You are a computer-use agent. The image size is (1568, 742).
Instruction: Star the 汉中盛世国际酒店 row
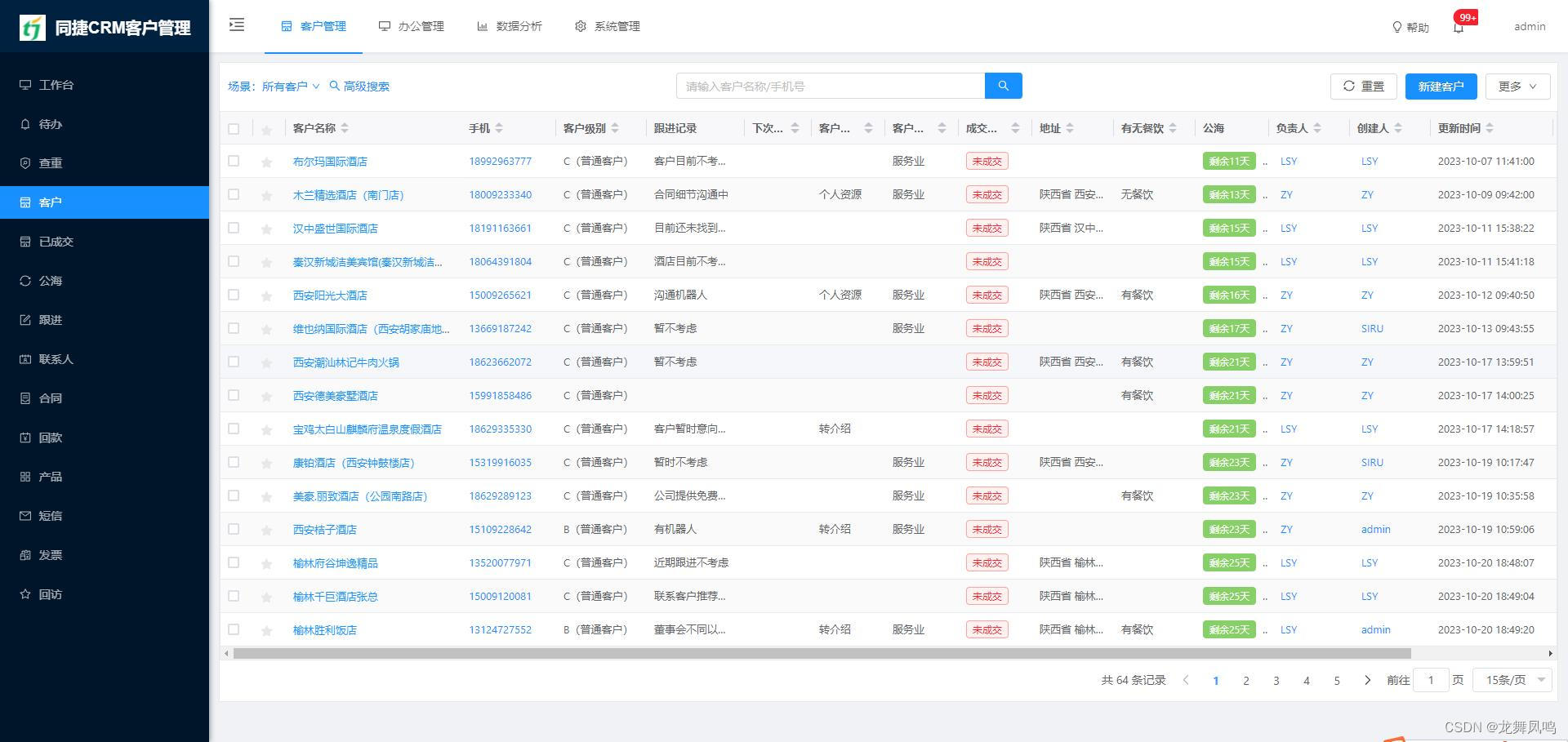(x=266, y=229)
